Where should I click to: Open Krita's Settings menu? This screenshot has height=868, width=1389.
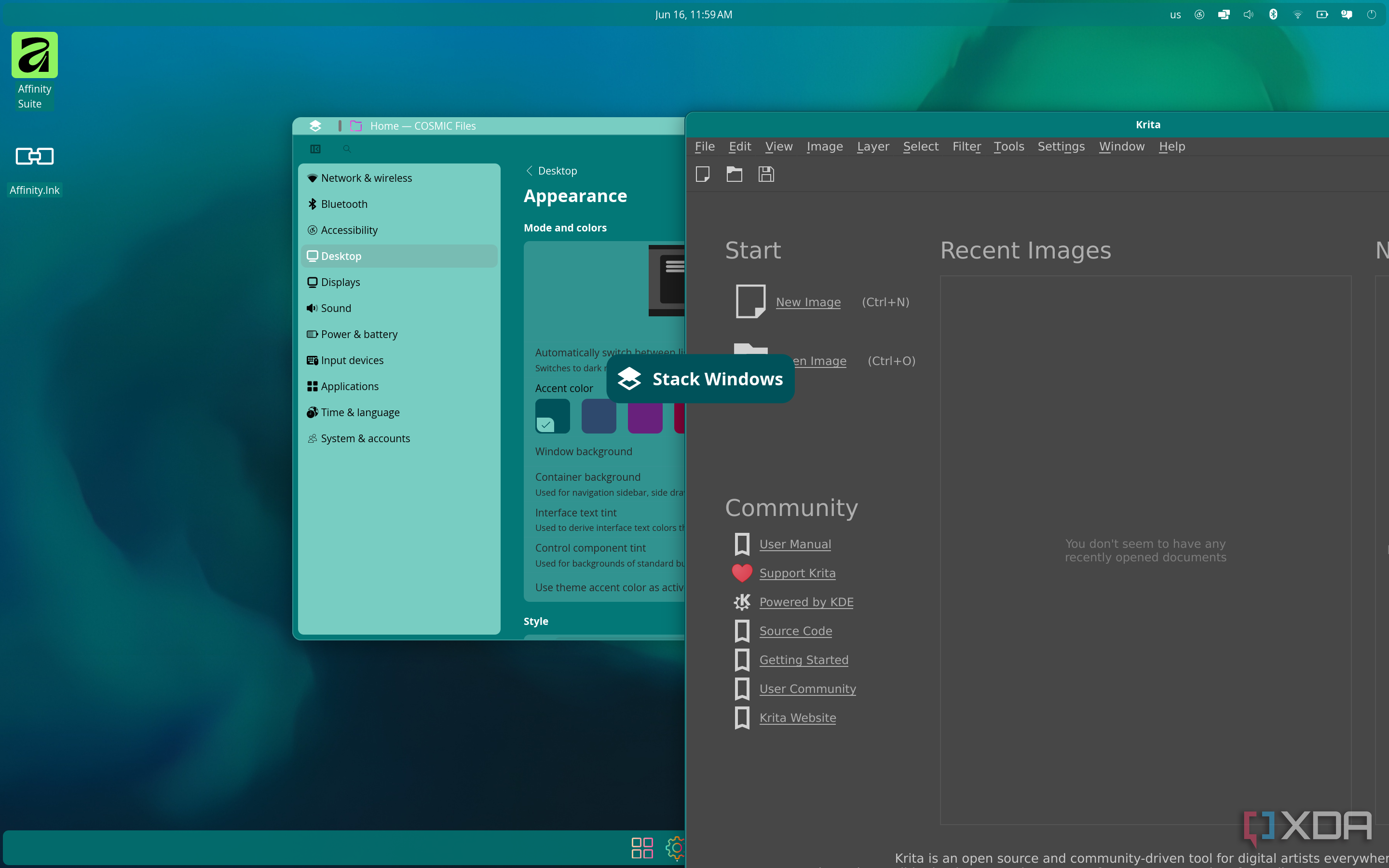point(1061,147)
